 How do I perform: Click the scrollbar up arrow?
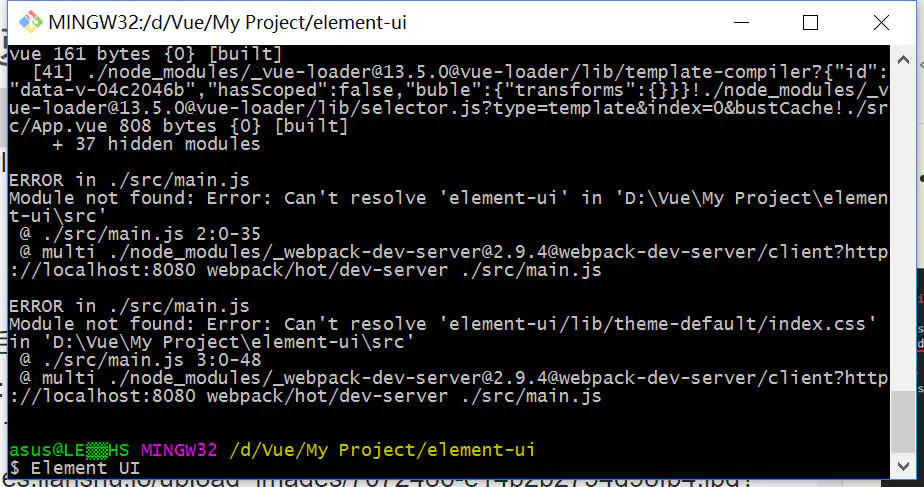(904, 56)
